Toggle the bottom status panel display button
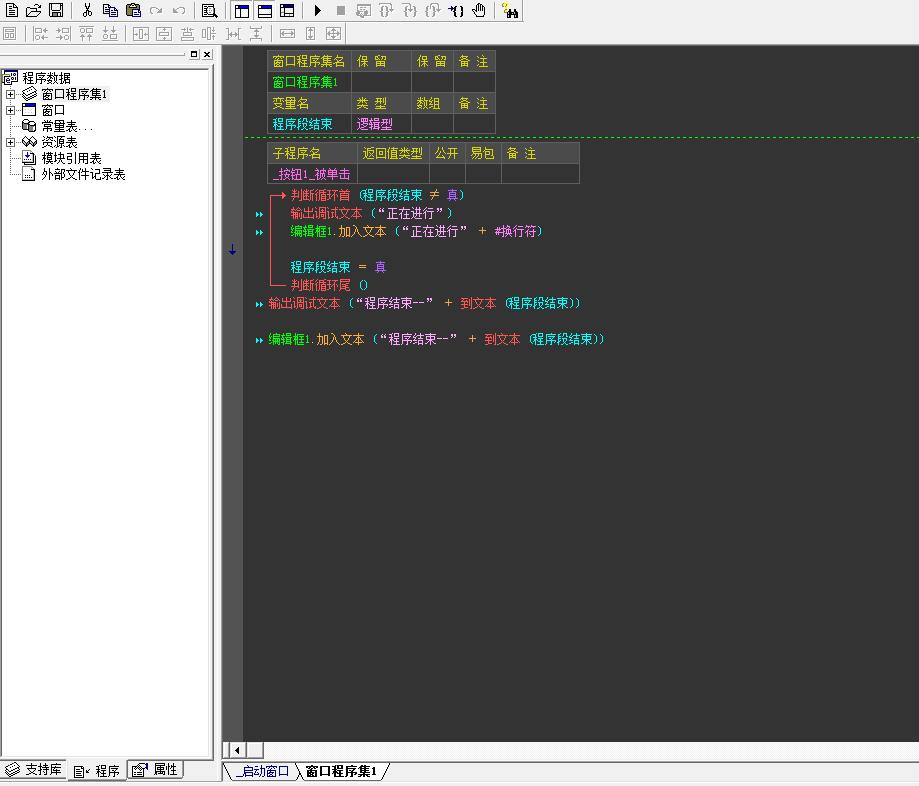Image resolution: width=919 pixels, height=786 pixels. coord(265,11)
